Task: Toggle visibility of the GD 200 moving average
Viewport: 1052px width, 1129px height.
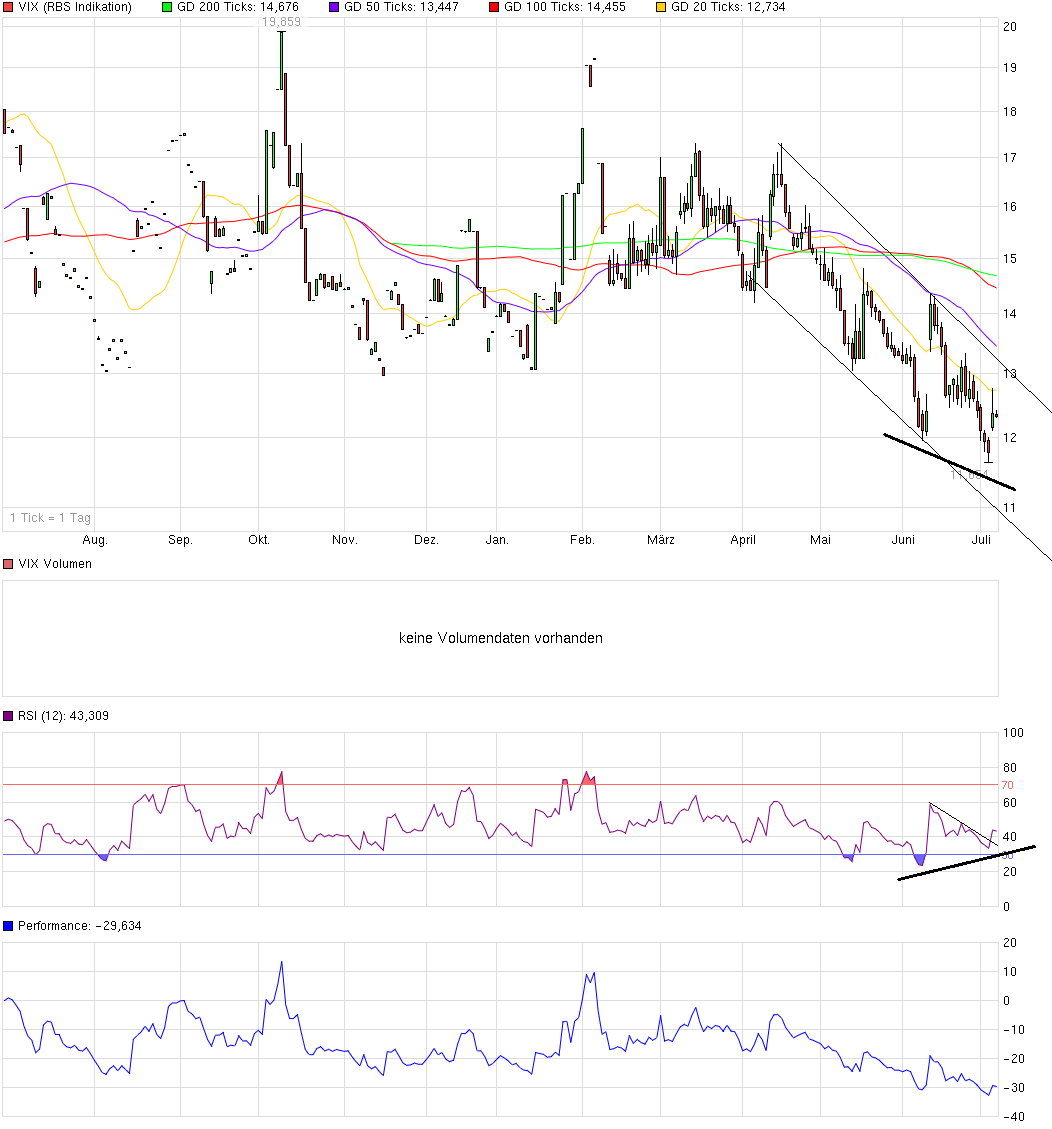Action: 168,7
